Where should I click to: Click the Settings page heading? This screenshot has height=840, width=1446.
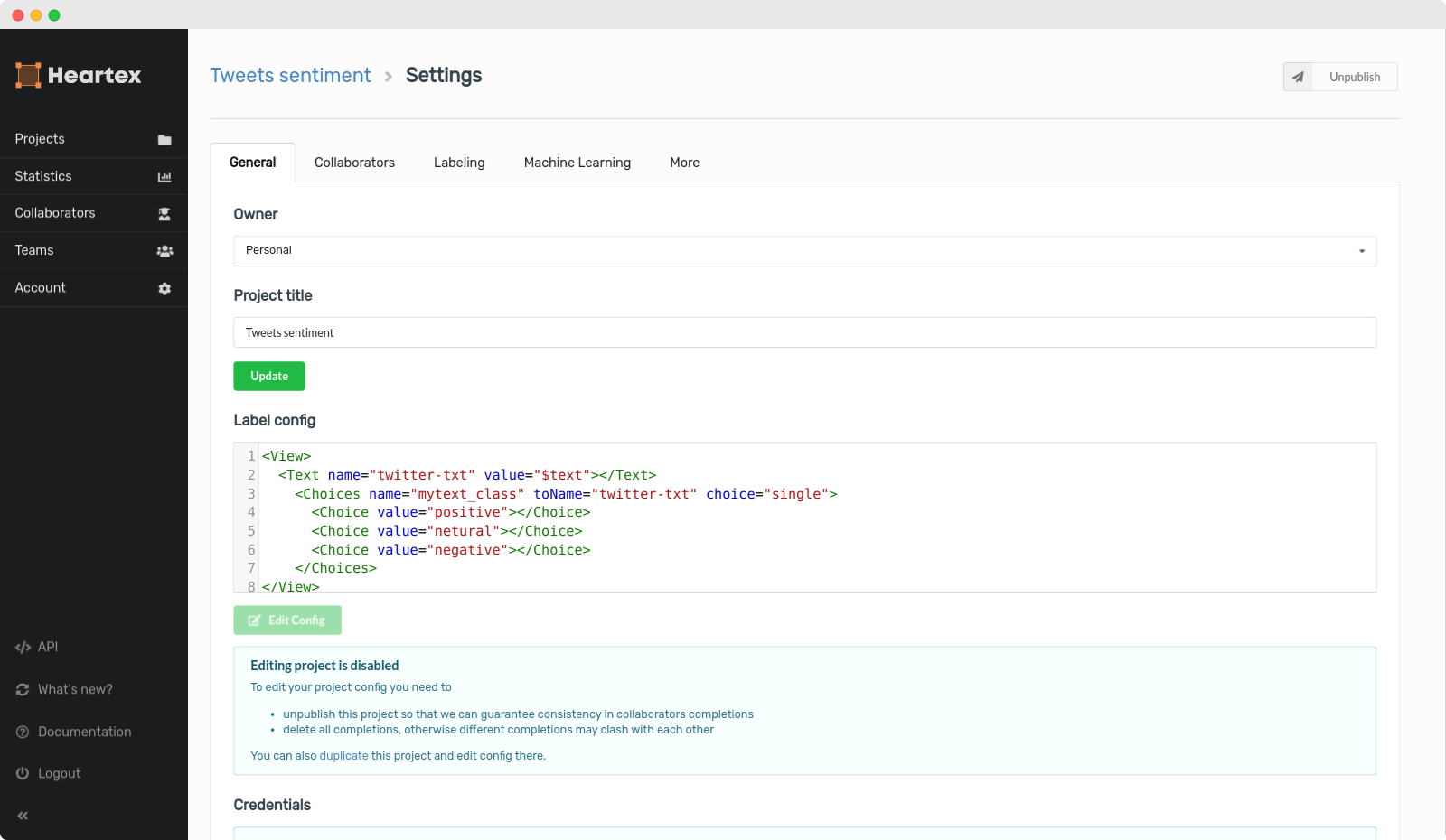pyautogui.click(x=444, y=76)
